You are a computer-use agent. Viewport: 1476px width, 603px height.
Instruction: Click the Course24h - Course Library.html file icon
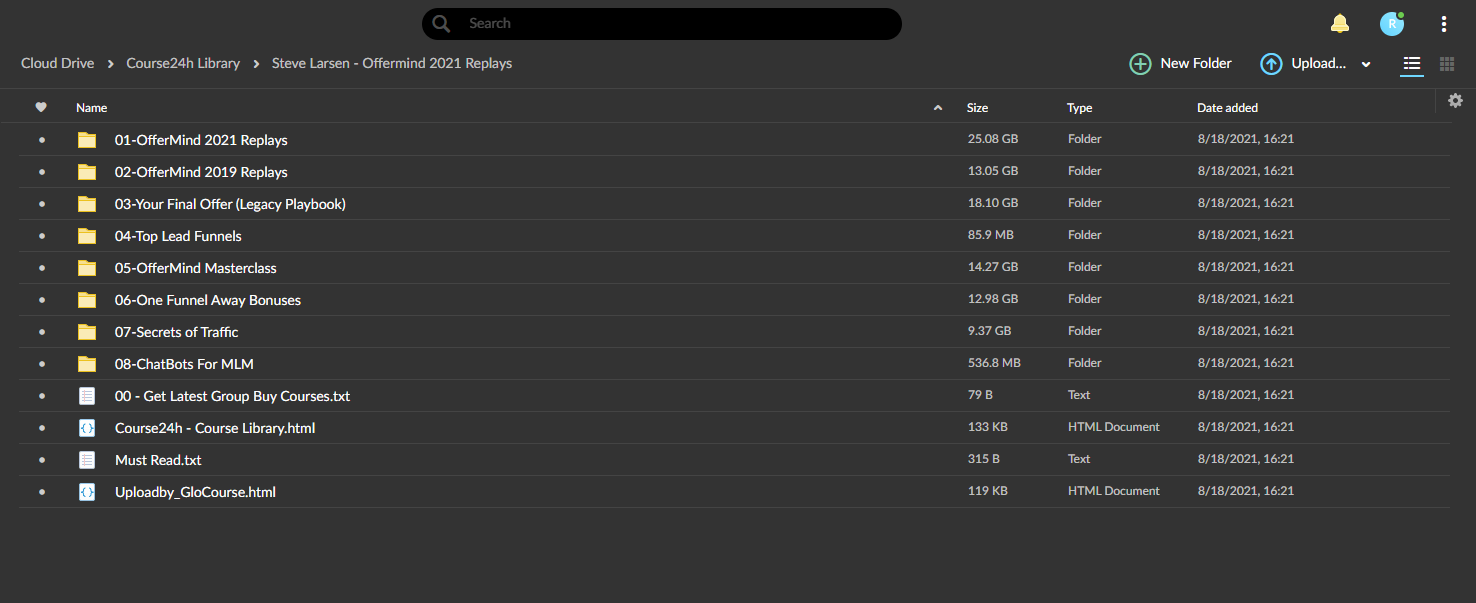point(87,428)
